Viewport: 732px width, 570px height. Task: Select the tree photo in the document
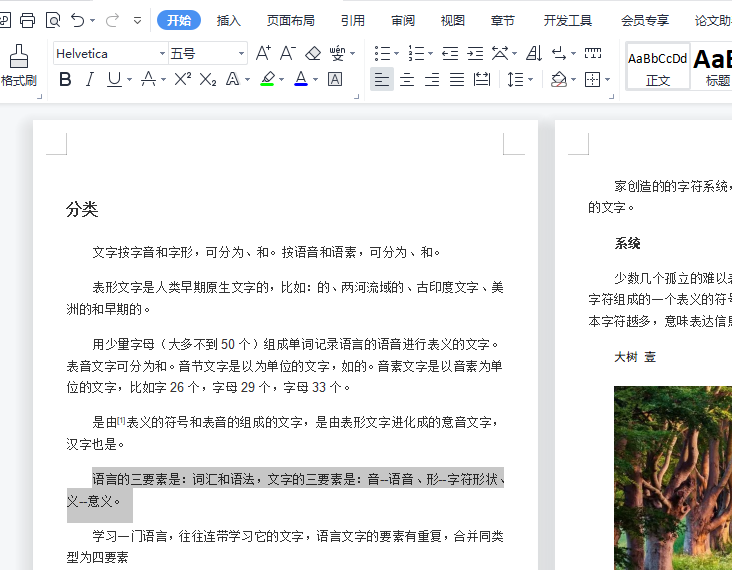point(673,478)
